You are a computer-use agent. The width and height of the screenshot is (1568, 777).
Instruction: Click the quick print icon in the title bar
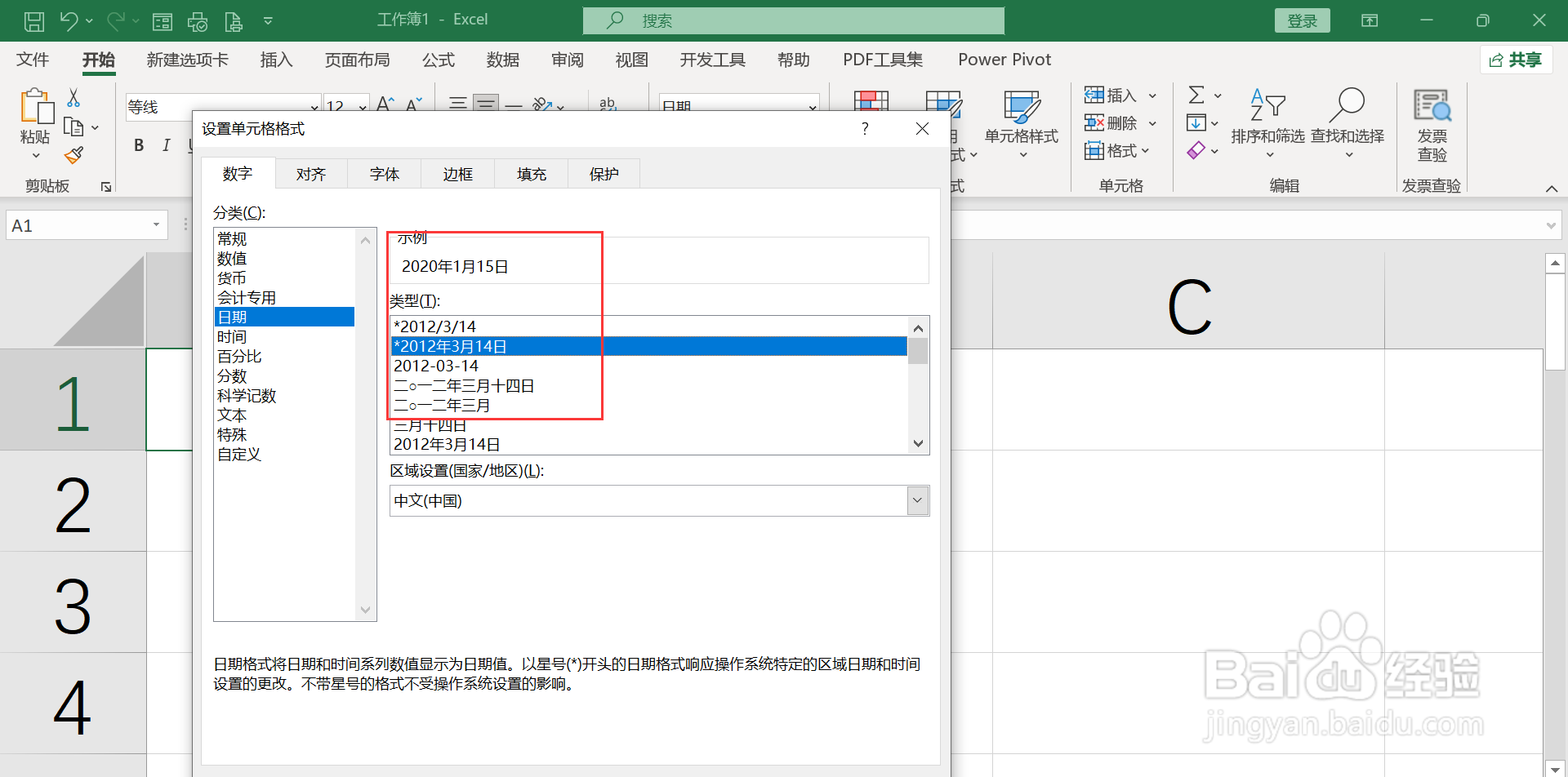click(x=198, y=21)
